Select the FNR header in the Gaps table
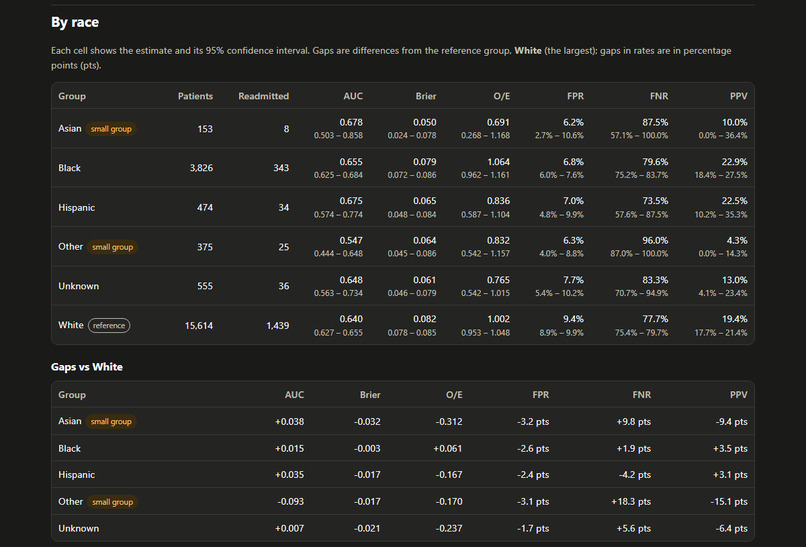 pos(642,395)
